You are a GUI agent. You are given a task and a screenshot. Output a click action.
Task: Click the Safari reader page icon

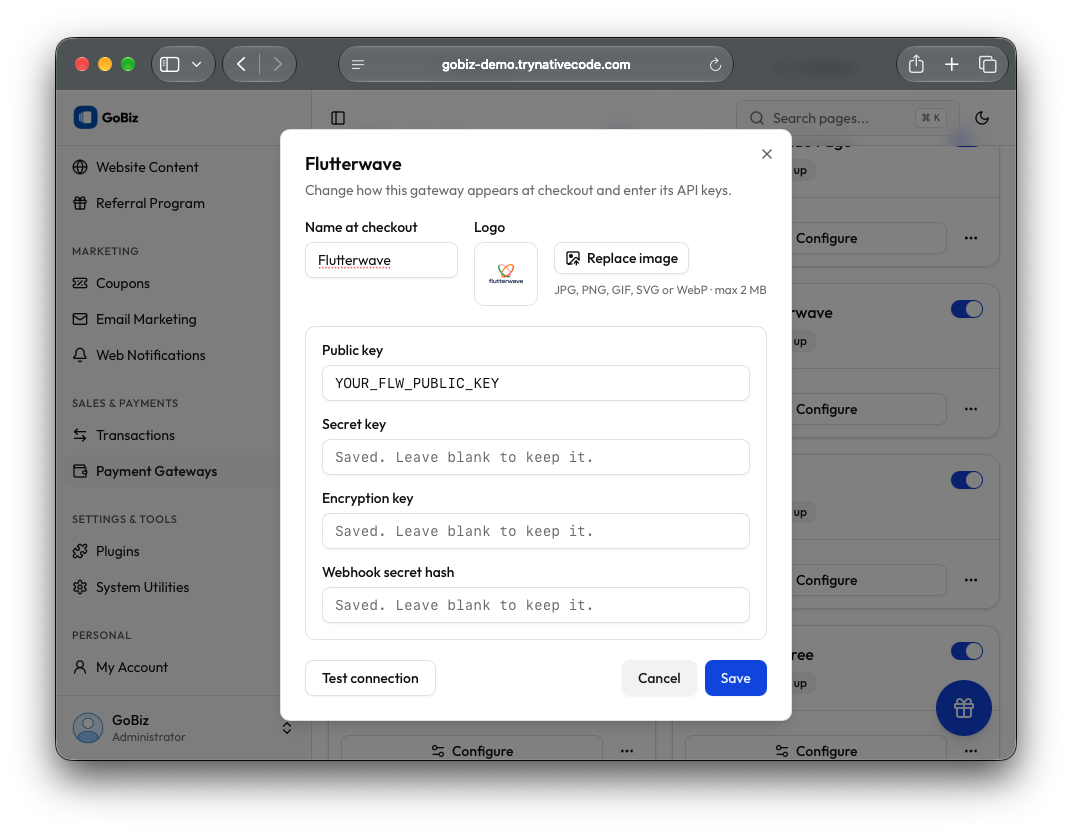[x=358, y=64]
